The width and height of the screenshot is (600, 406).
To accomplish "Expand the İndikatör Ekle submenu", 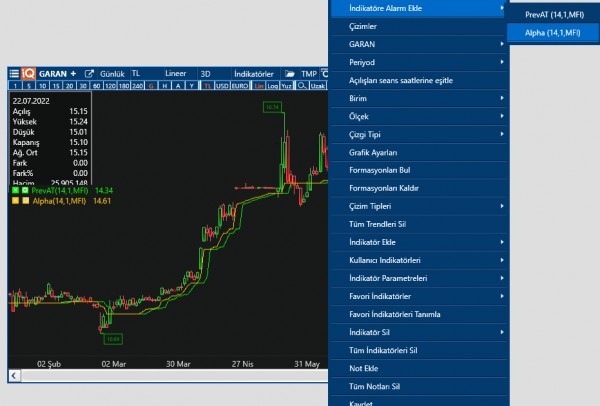I will click(x=419, y=242).
